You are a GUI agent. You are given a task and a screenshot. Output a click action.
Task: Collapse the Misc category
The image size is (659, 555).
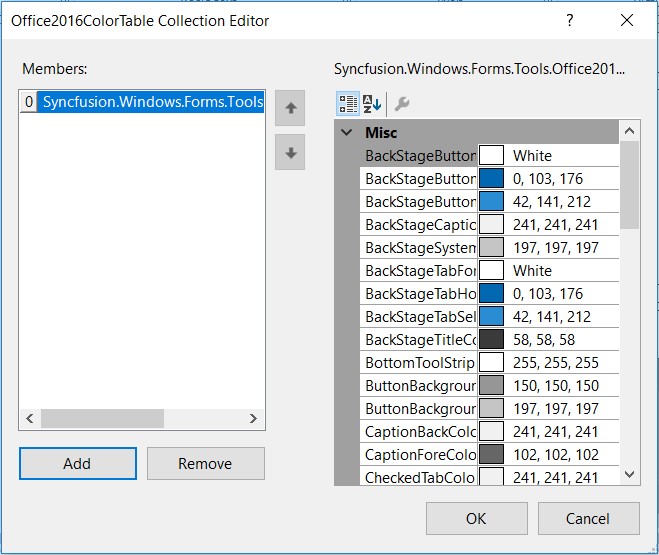(347, 132)
